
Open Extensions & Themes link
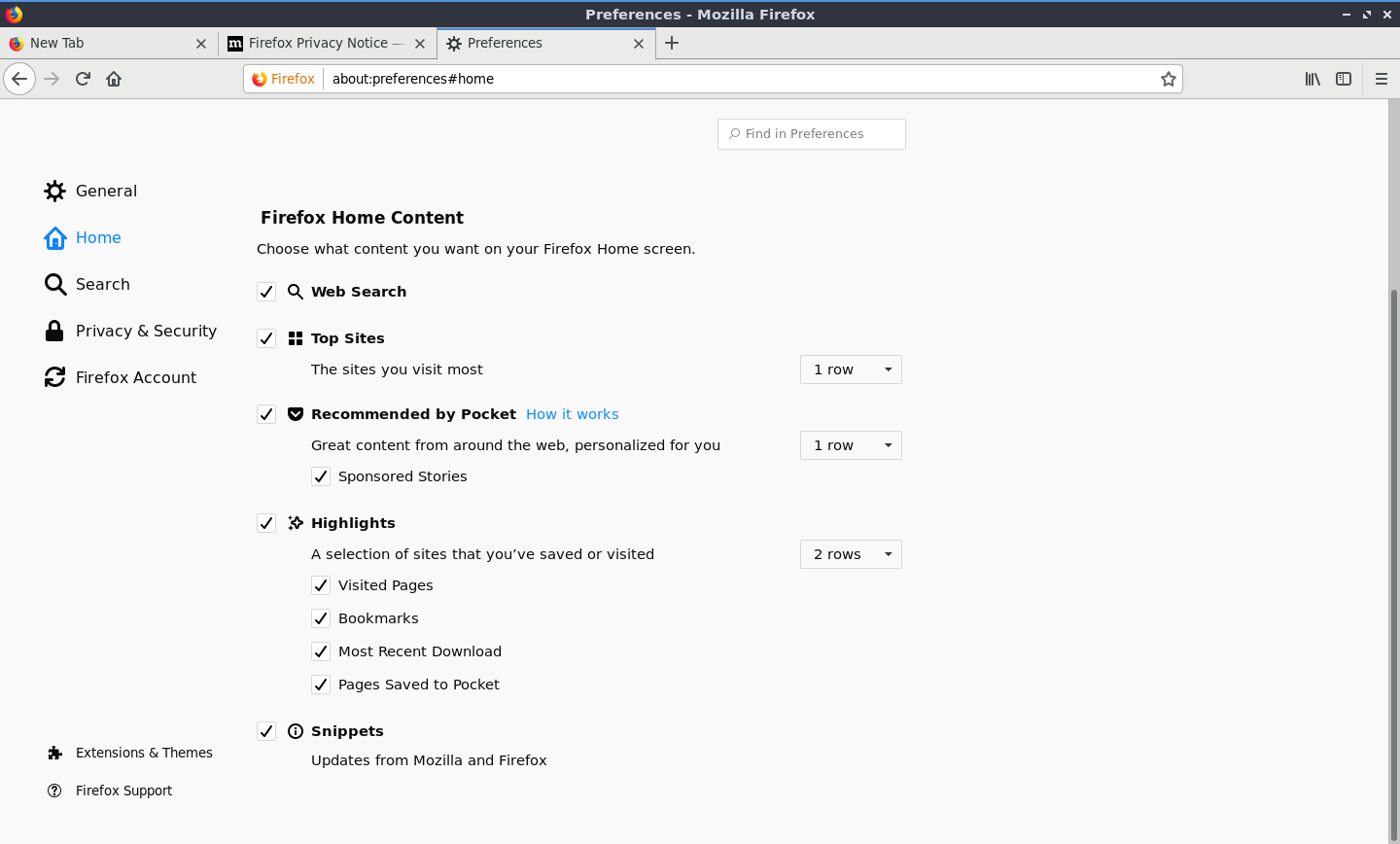[144, 753]
